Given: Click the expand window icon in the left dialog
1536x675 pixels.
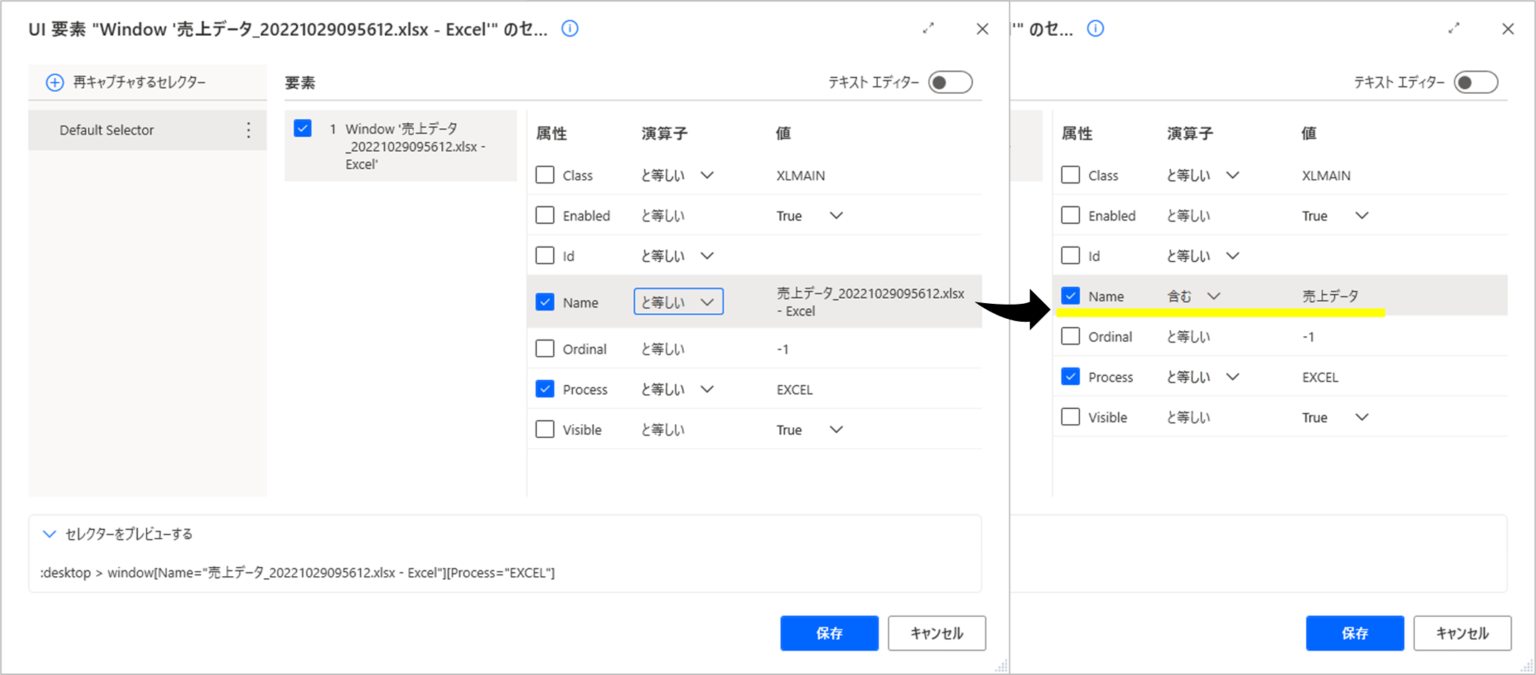Looking at the screenshot, I should [x=929, y=29].
